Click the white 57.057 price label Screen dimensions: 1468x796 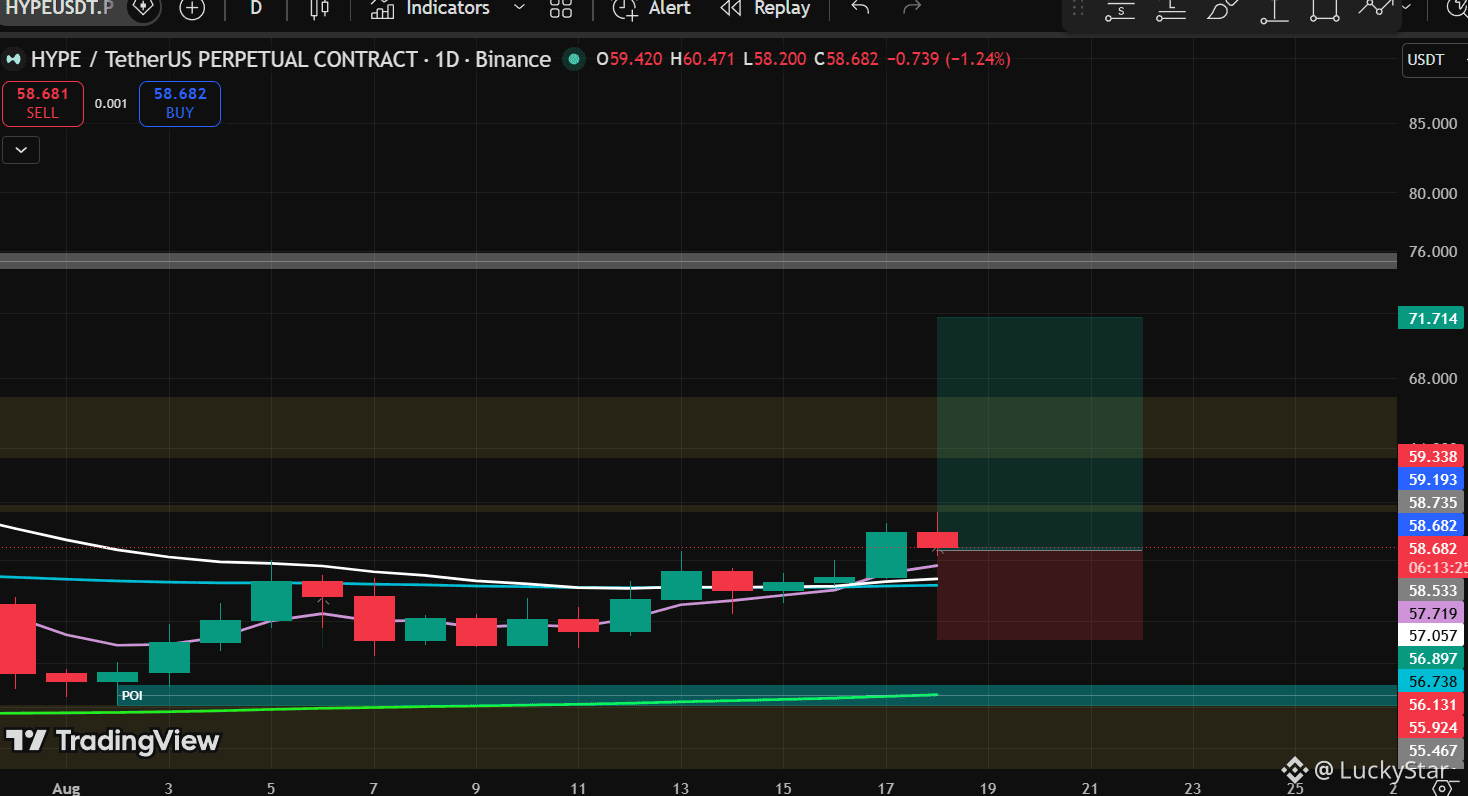(x=1431, y=635)
